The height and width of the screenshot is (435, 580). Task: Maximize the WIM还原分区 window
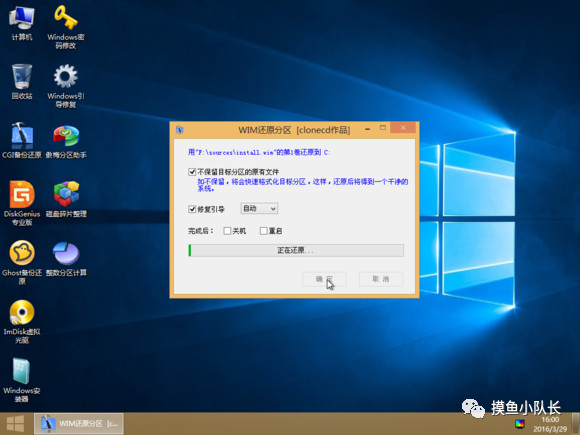pos(383,128)
